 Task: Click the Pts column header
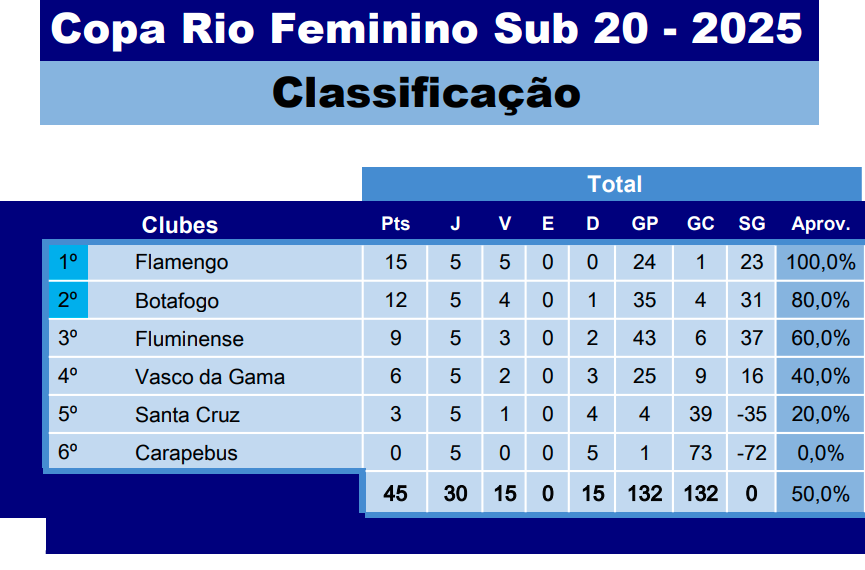pos(395,225)
